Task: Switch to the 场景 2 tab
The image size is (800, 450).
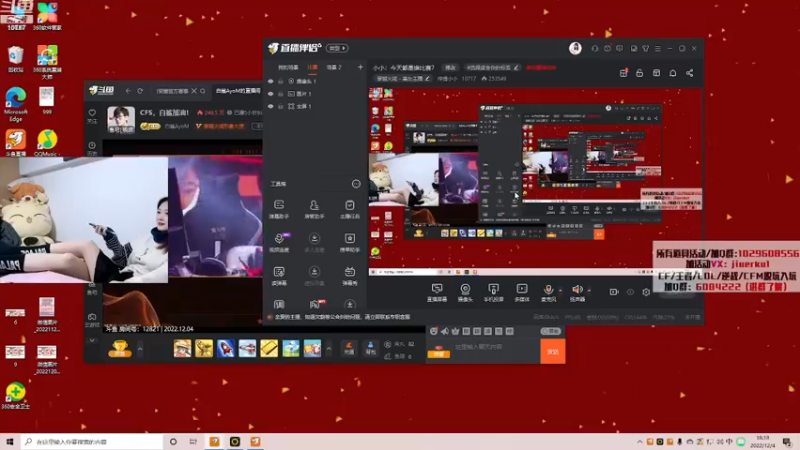Action: pos(334,67)
